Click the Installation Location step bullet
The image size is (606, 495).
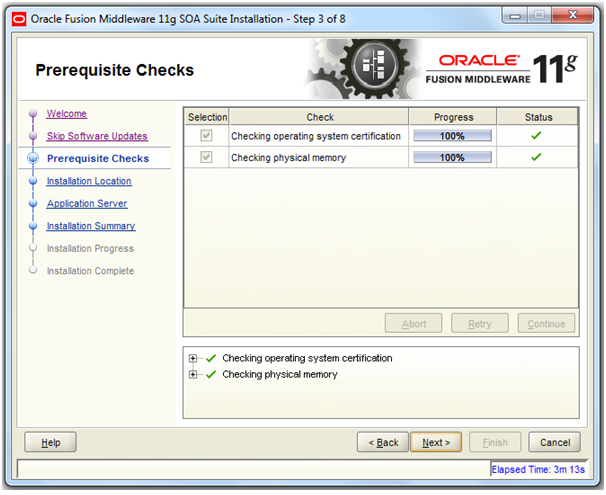coord(33,181)
